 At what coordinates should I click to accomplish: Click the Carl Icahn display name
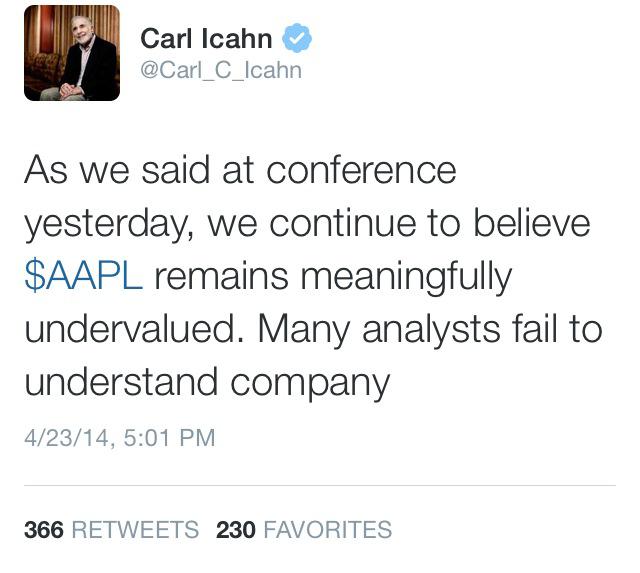[x=206, y=38]
